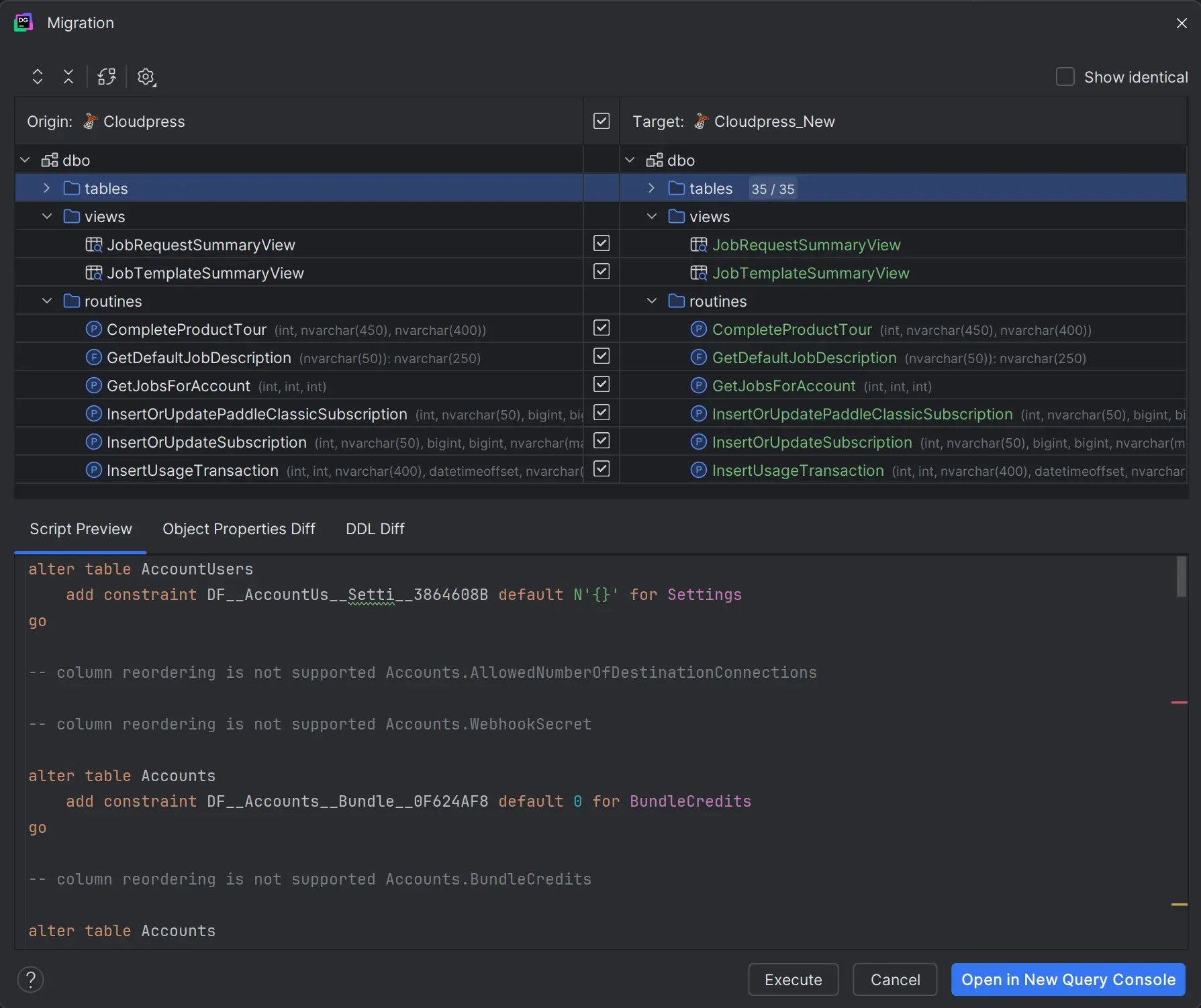
Task: Click the Expand All toolbar icon
Action: coord(37,77)
